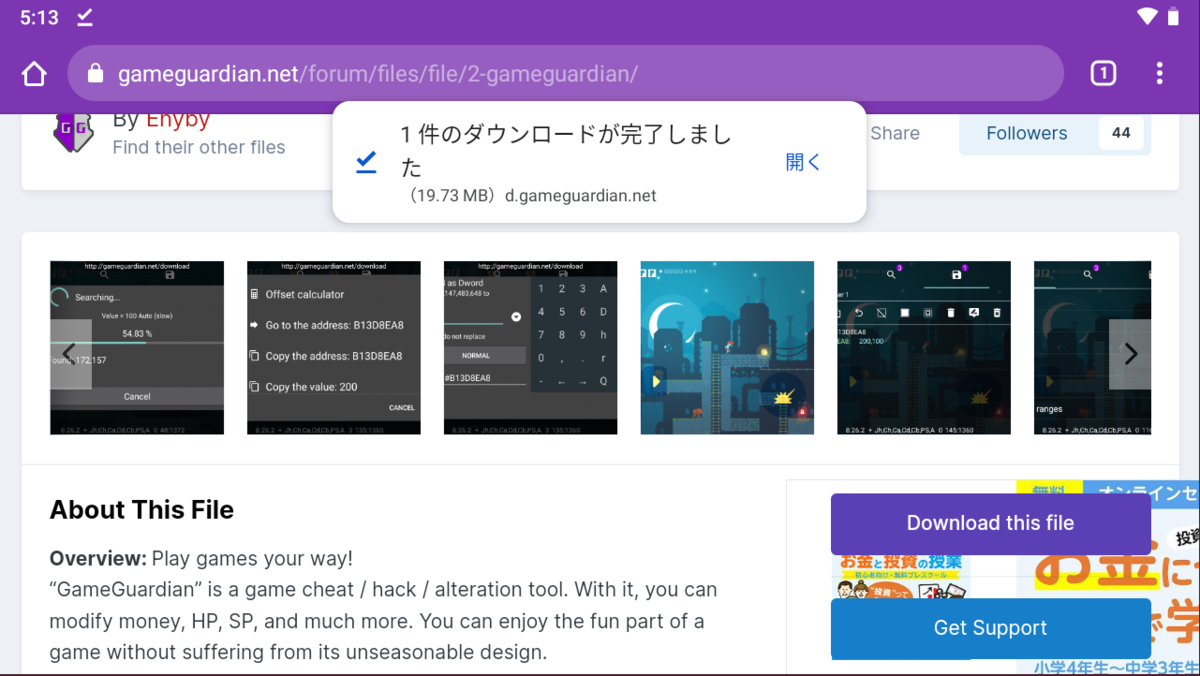Click the Enyby author link
The width and height of the screenshot is (1200, 676).
178,120
